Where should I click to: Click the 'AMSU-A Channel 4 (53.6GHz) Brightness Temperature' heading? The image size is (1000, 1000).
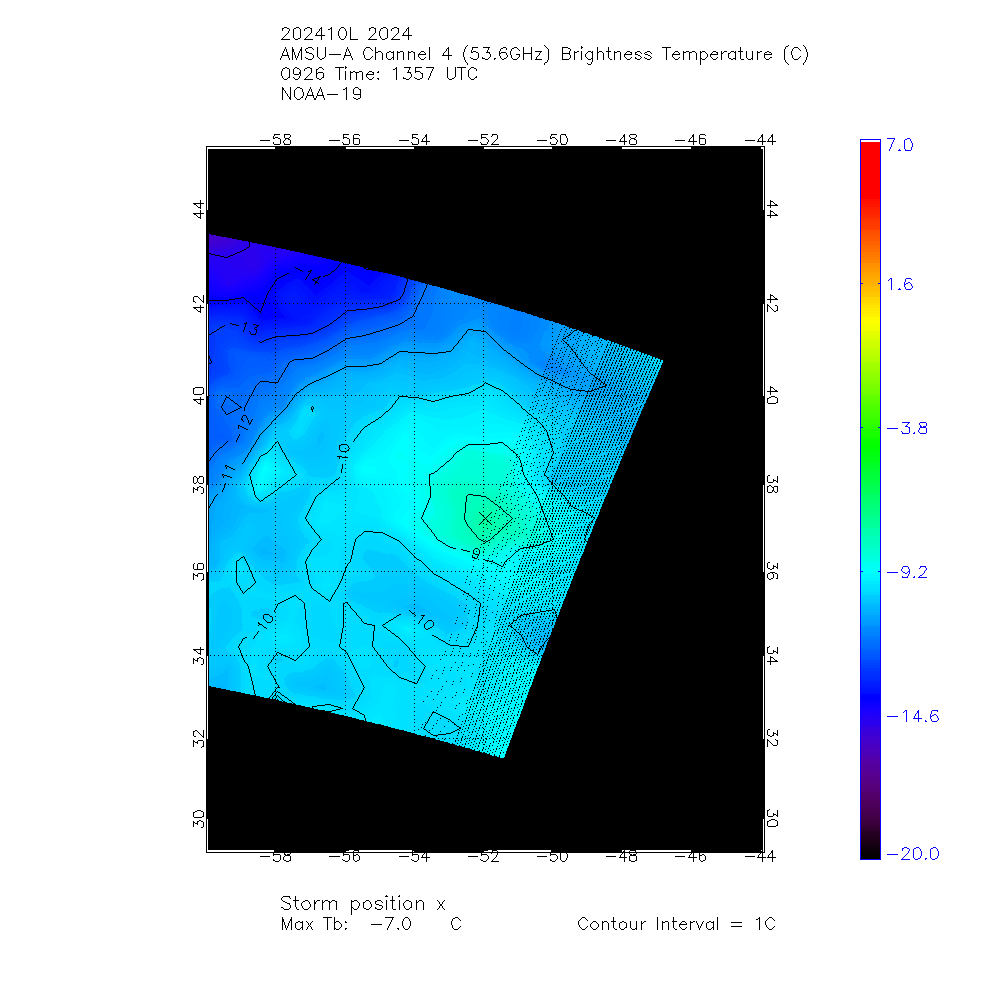point(544,54)
